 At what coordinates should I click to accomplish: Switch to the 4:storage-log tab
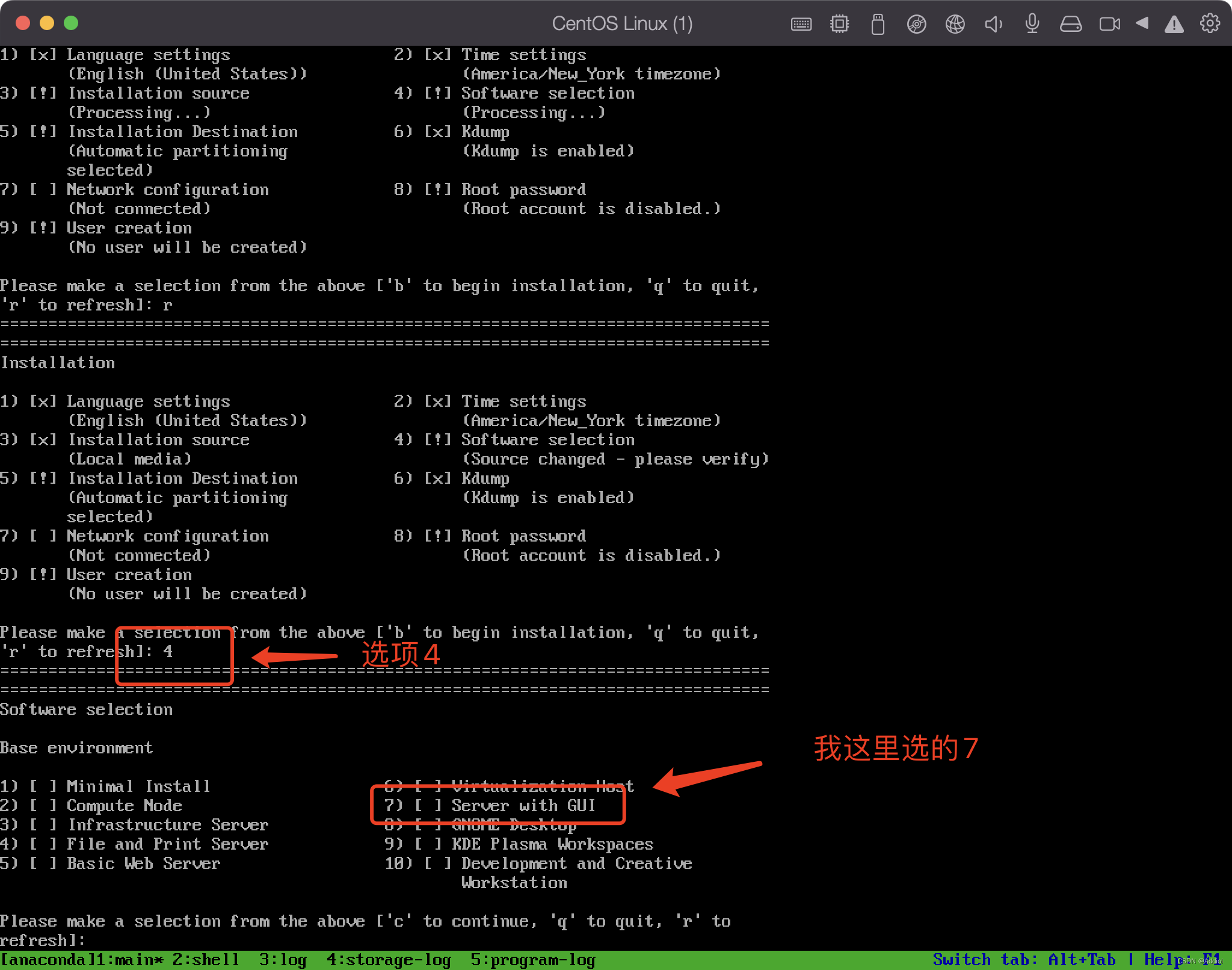[389, 959]
